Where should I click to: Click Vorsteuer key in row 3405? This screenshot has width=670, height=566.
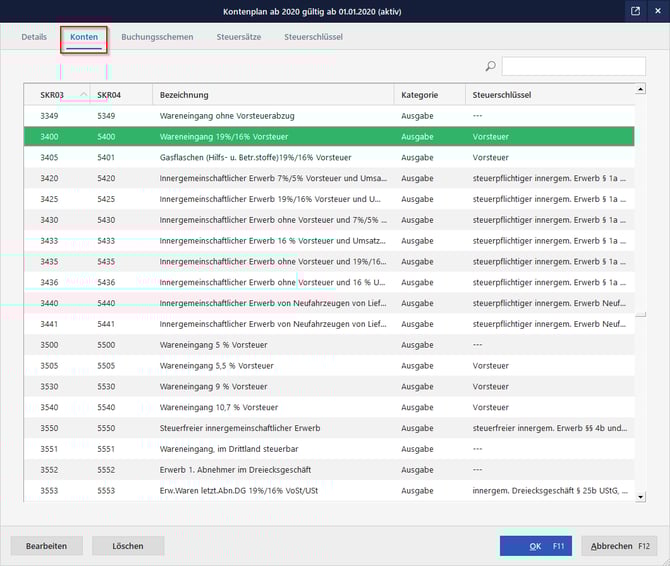(x=491, y=157)
